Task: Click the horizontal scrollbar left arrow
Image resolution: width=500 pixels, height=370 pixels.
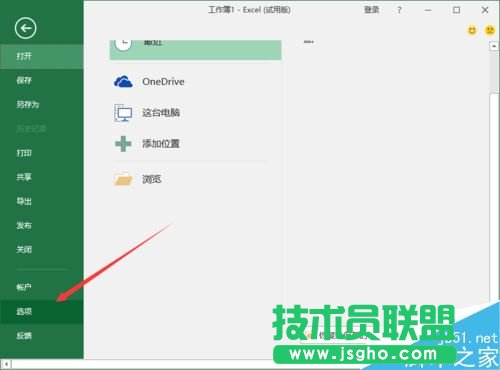Action: pos(6,364)
